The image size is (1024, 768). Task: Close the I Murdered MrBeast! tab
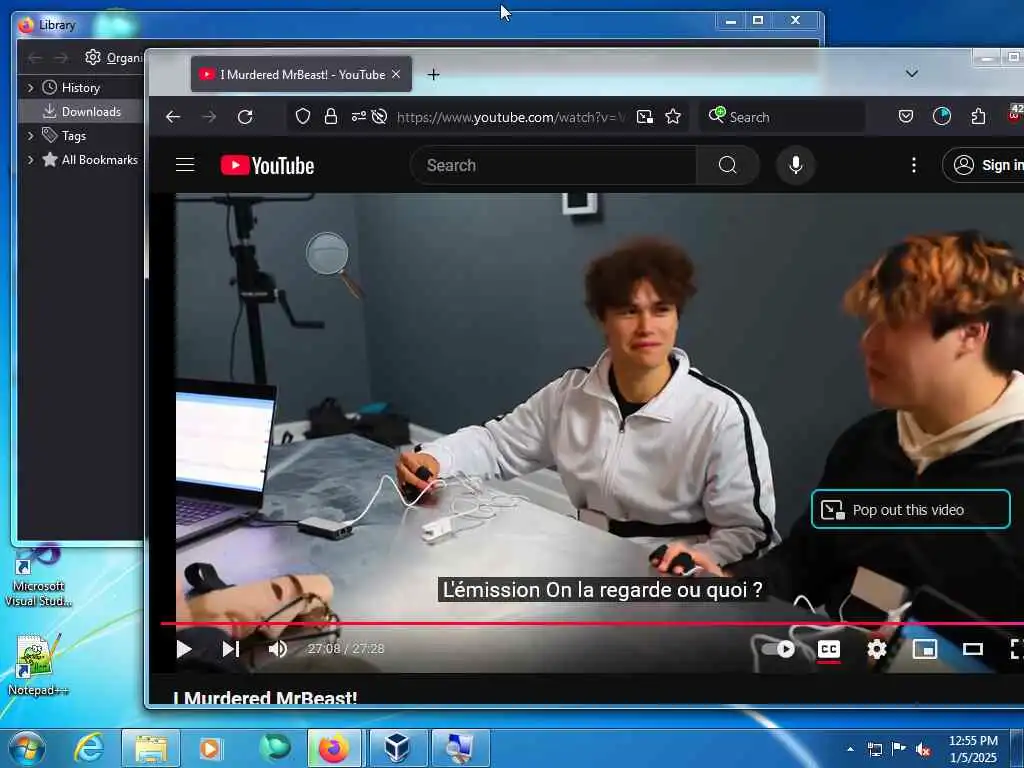point(396,74)
